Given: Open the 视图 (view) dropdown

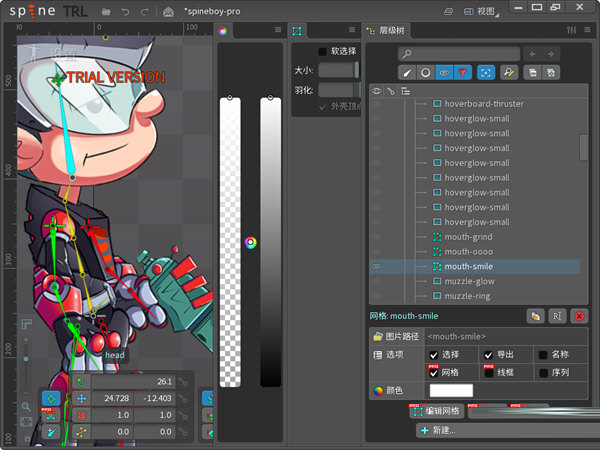Looking at the screenshot, I should (514, 11).
